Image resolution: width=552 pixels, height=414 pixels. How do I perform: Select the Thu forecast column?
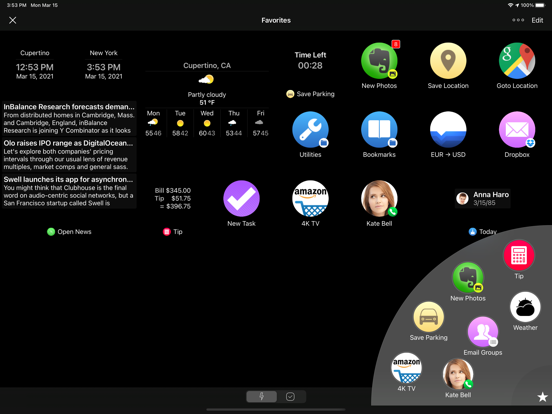[234, 123]
